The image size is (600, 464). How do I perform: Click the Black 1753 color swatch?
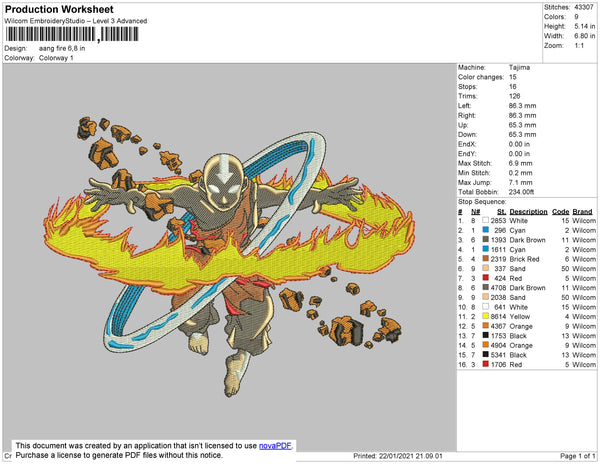pyautogui.click(x=486, y=335)
